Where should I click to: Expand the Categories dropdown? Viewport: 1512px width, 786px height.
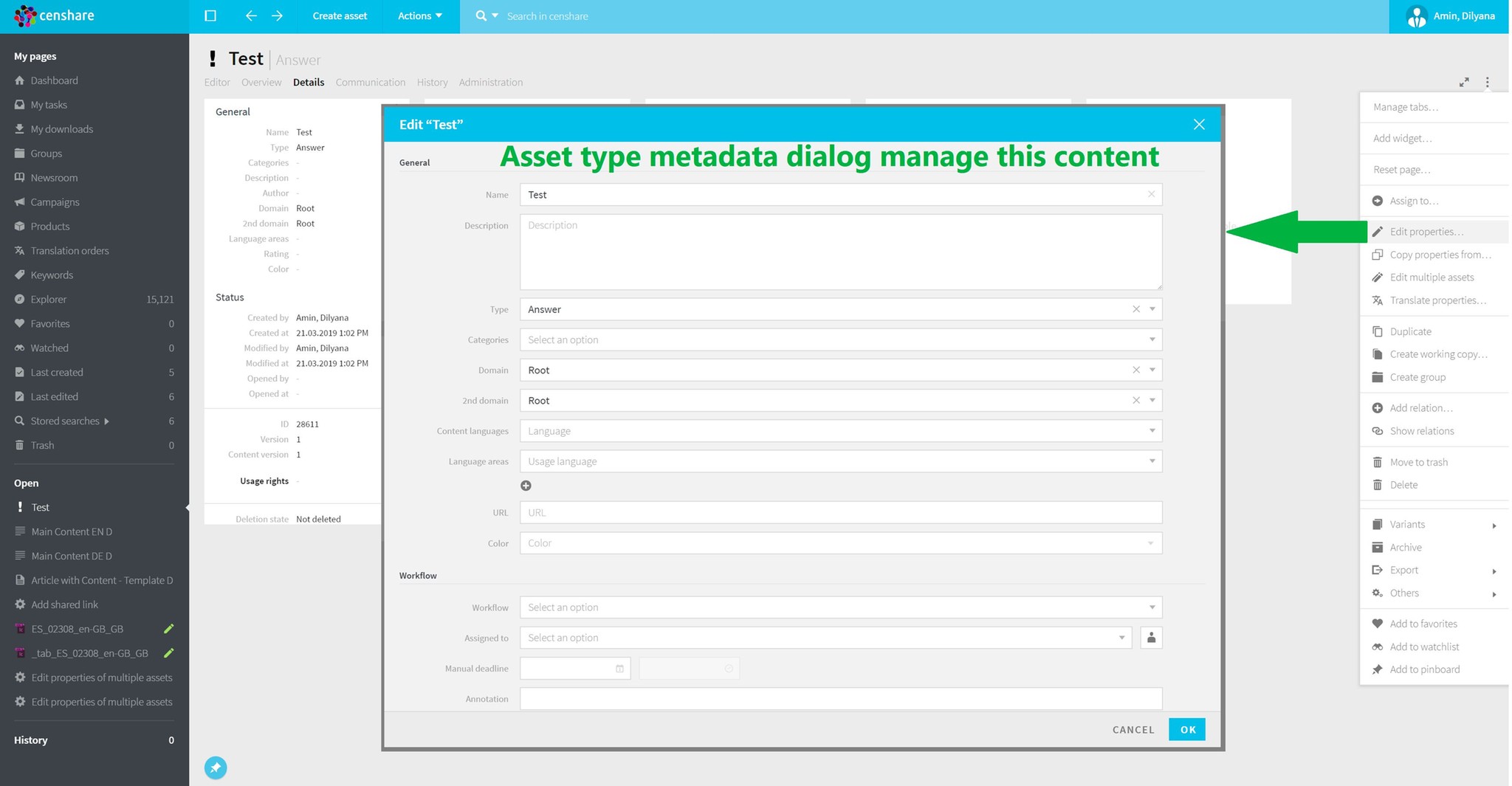click(x=1151, y=339)
